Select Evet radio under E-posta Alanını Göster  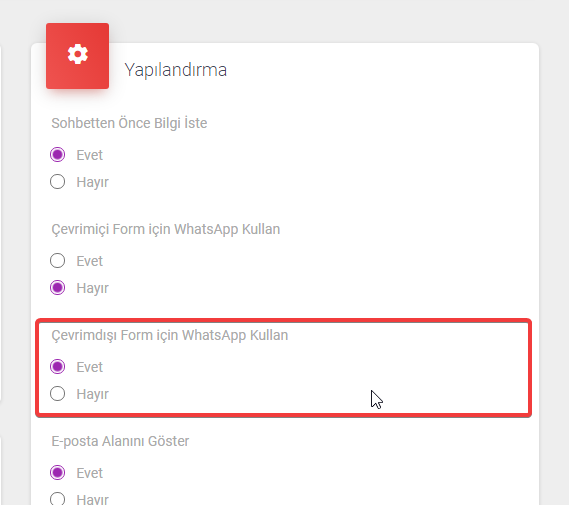pos(58,472)
